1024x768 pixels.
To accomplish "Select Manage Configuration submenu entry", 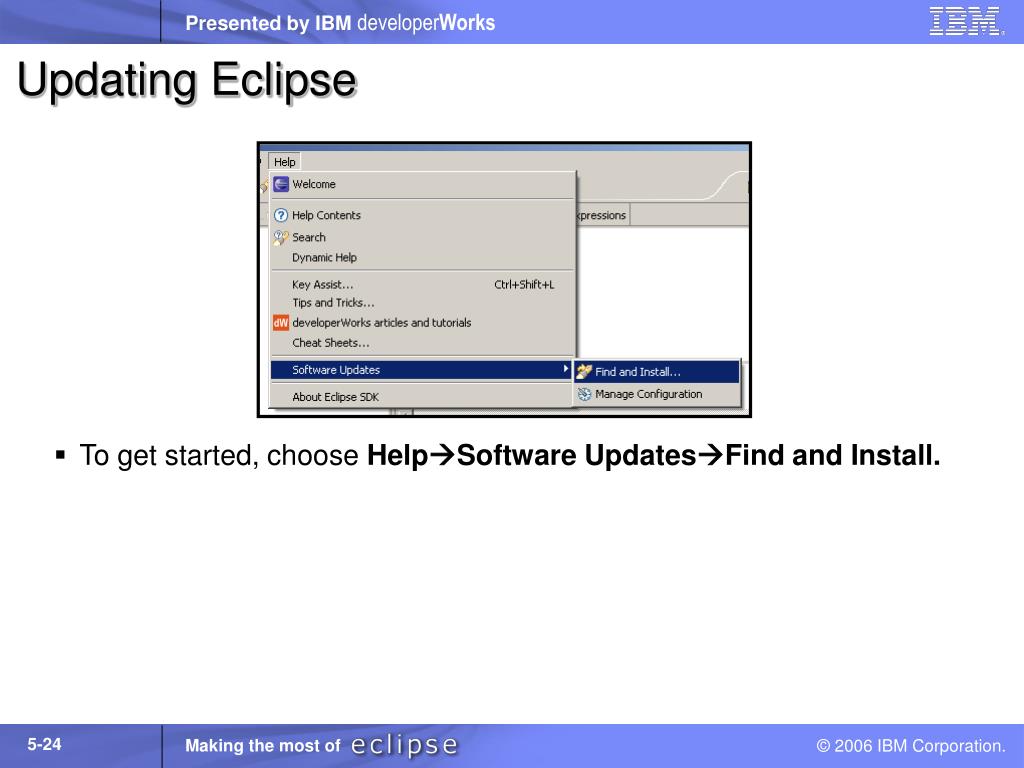I will tap(657, 394).
